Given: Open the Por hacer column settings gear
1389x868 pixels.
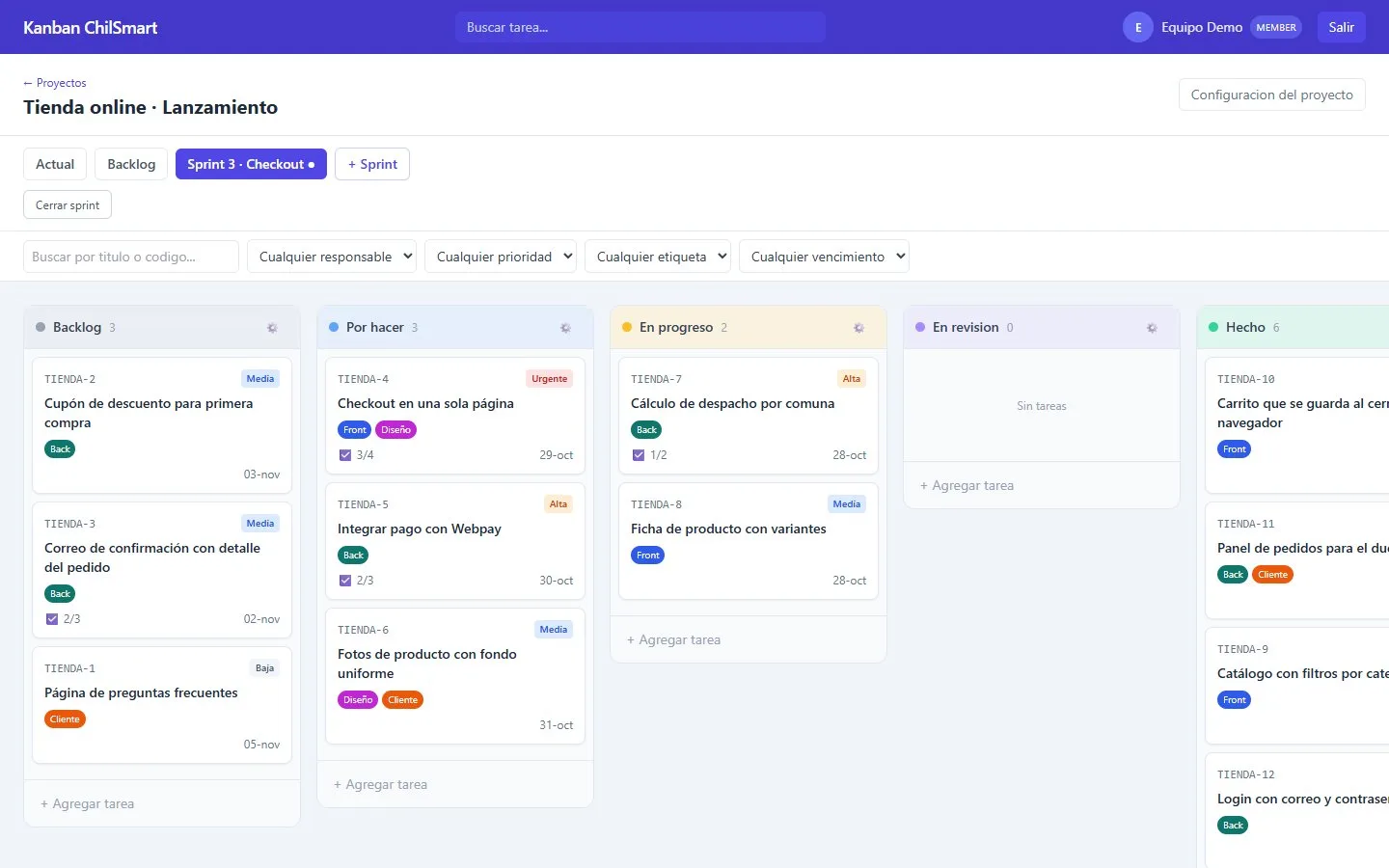Looking at the screenshot, I should pyautogui.click(x=565, y=328).
